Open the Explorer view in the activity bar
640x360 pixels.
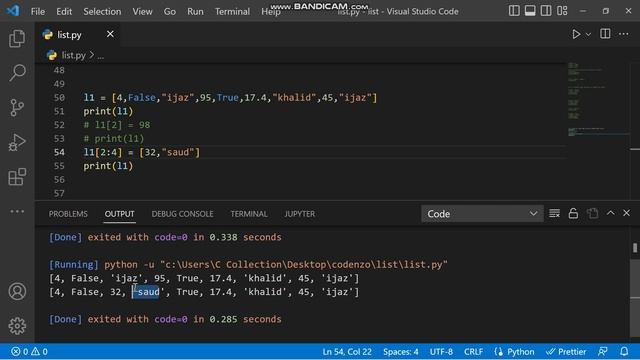tap(17, 38)
